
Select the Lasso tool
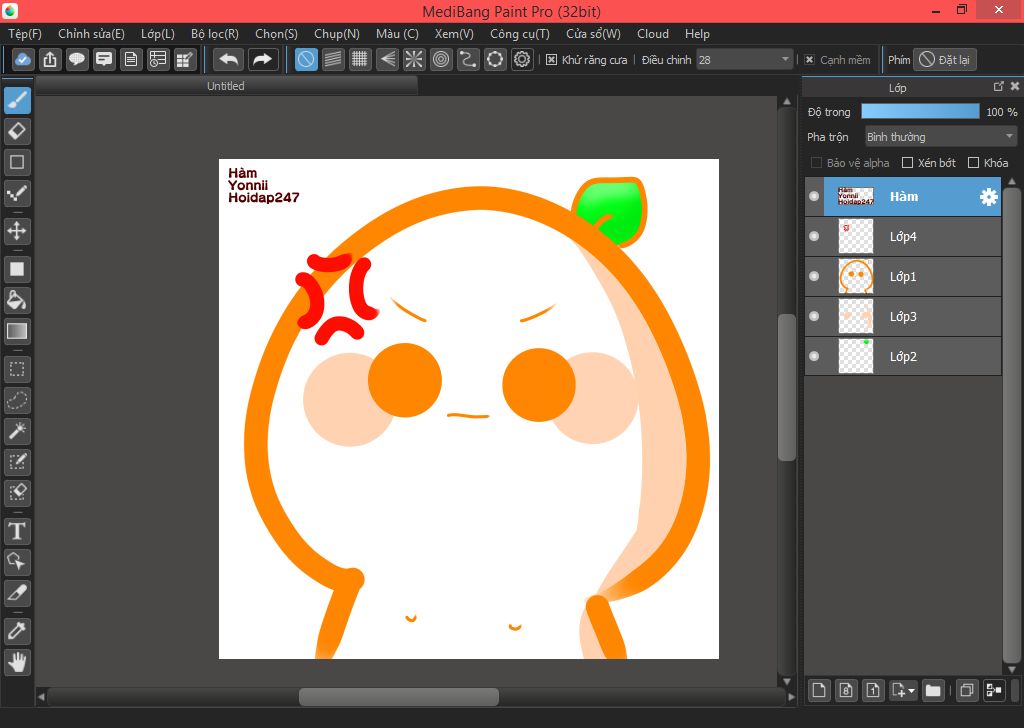17,400
